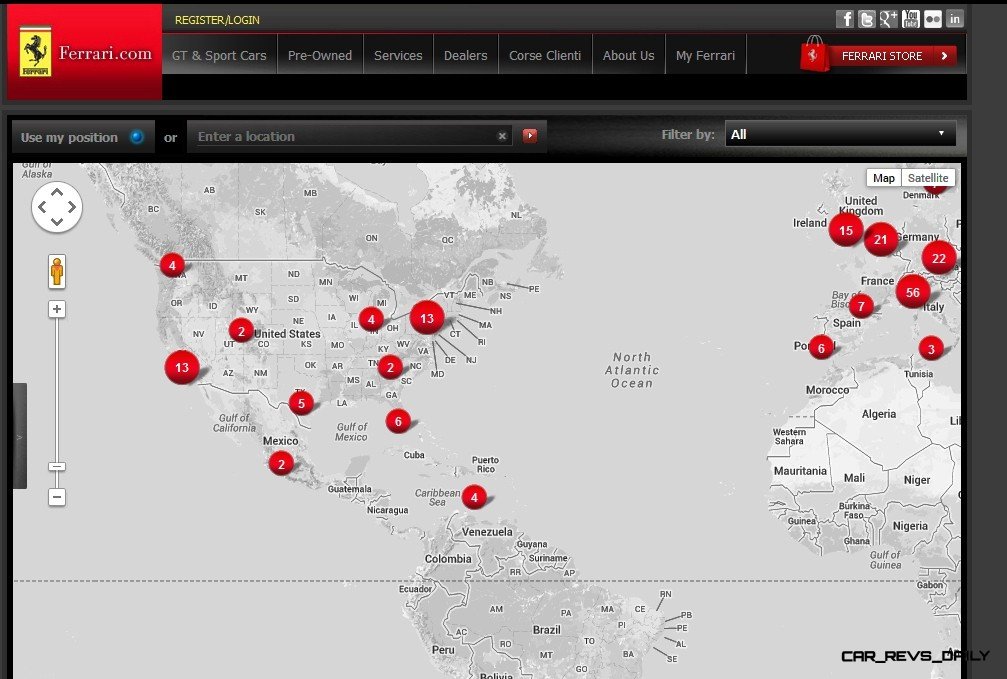Screen dimensions: 1007x679
Task: Open the GT & Sport Cars menu
Action: [x=219, y=55]
